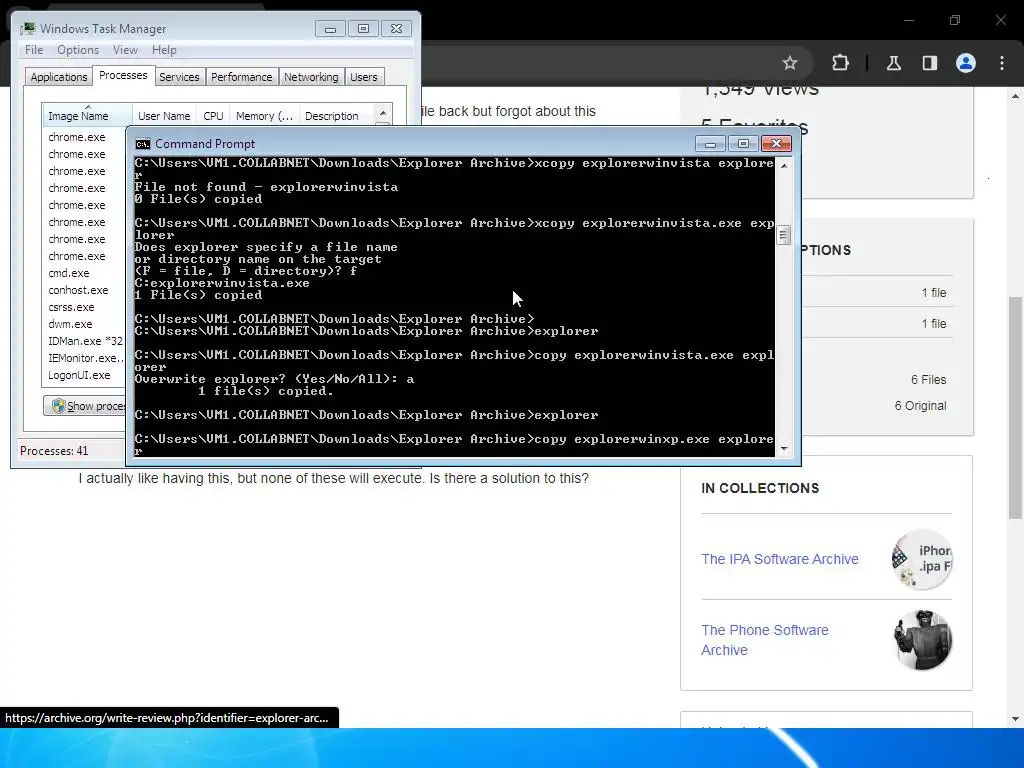Maximize the Windows Task Manager window
Viewport: 1024px width, 768px height.
pyautogui.click(x=364, y=29)
